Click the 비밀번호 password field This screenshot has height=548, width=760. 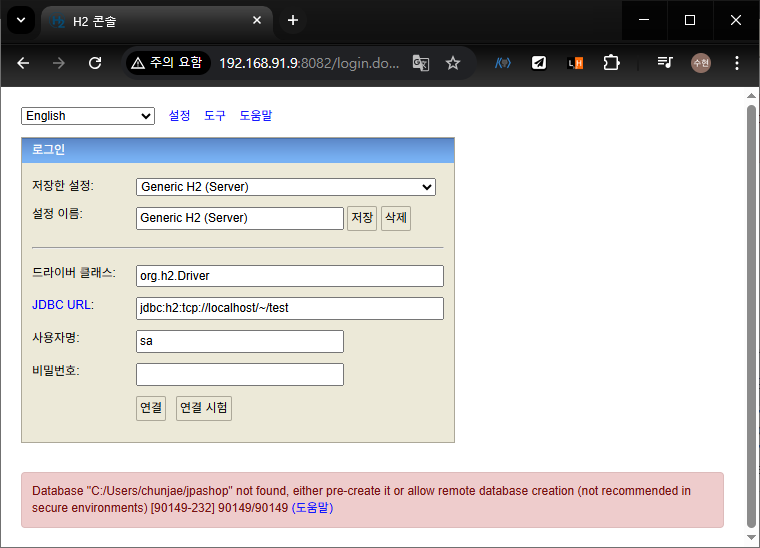[x=240, y=375]
